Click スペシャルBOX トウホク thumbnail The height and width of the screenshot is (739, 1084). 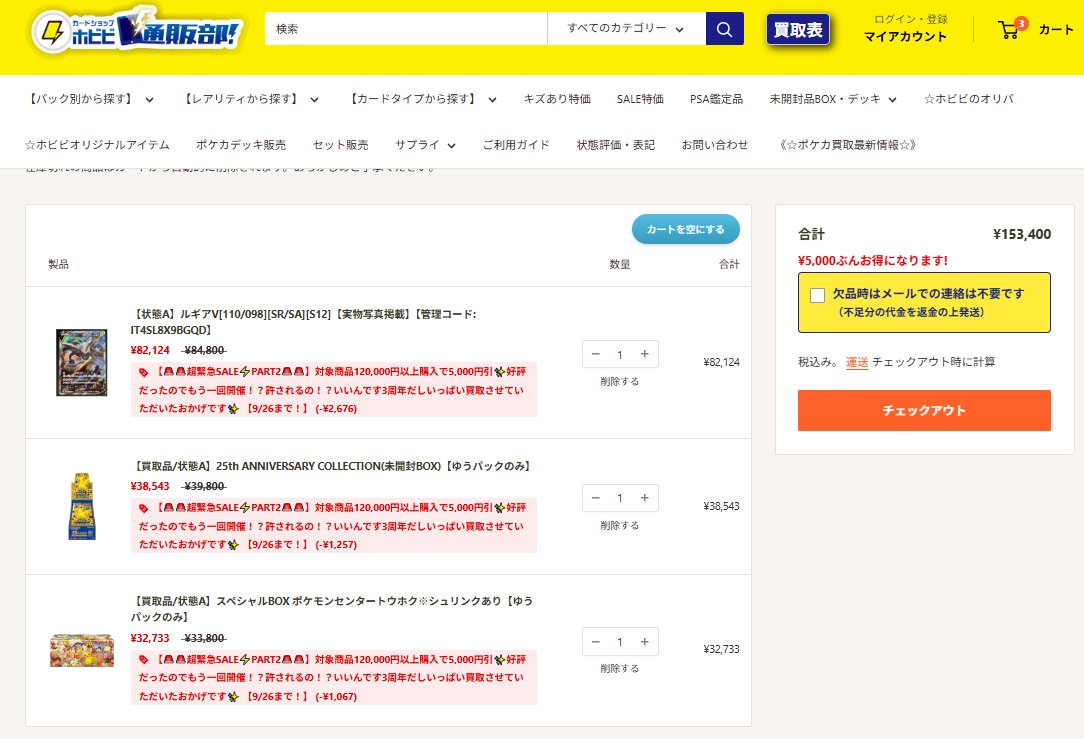[x=82, y=649]
